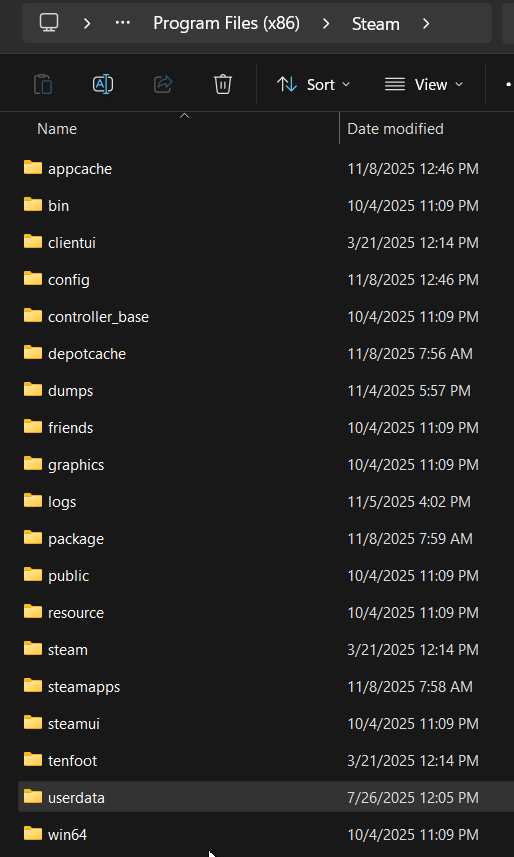Click the This PC monitor icon
Image resolution: width=514 pixels, height=857 pixels.
[x=49, y=22]
